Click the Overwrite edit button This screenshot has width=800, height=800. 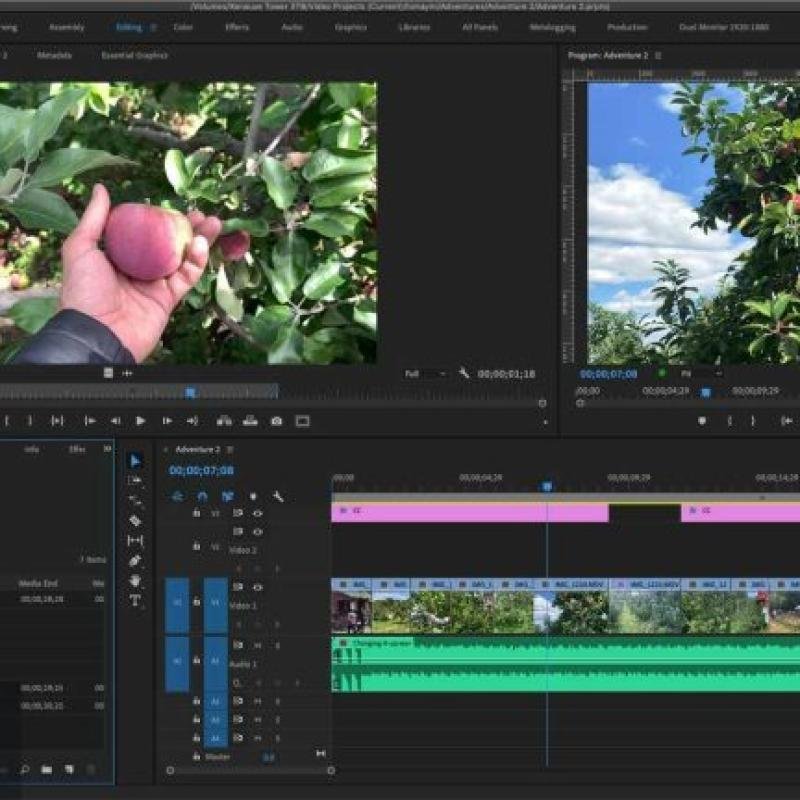pos(250,421)
